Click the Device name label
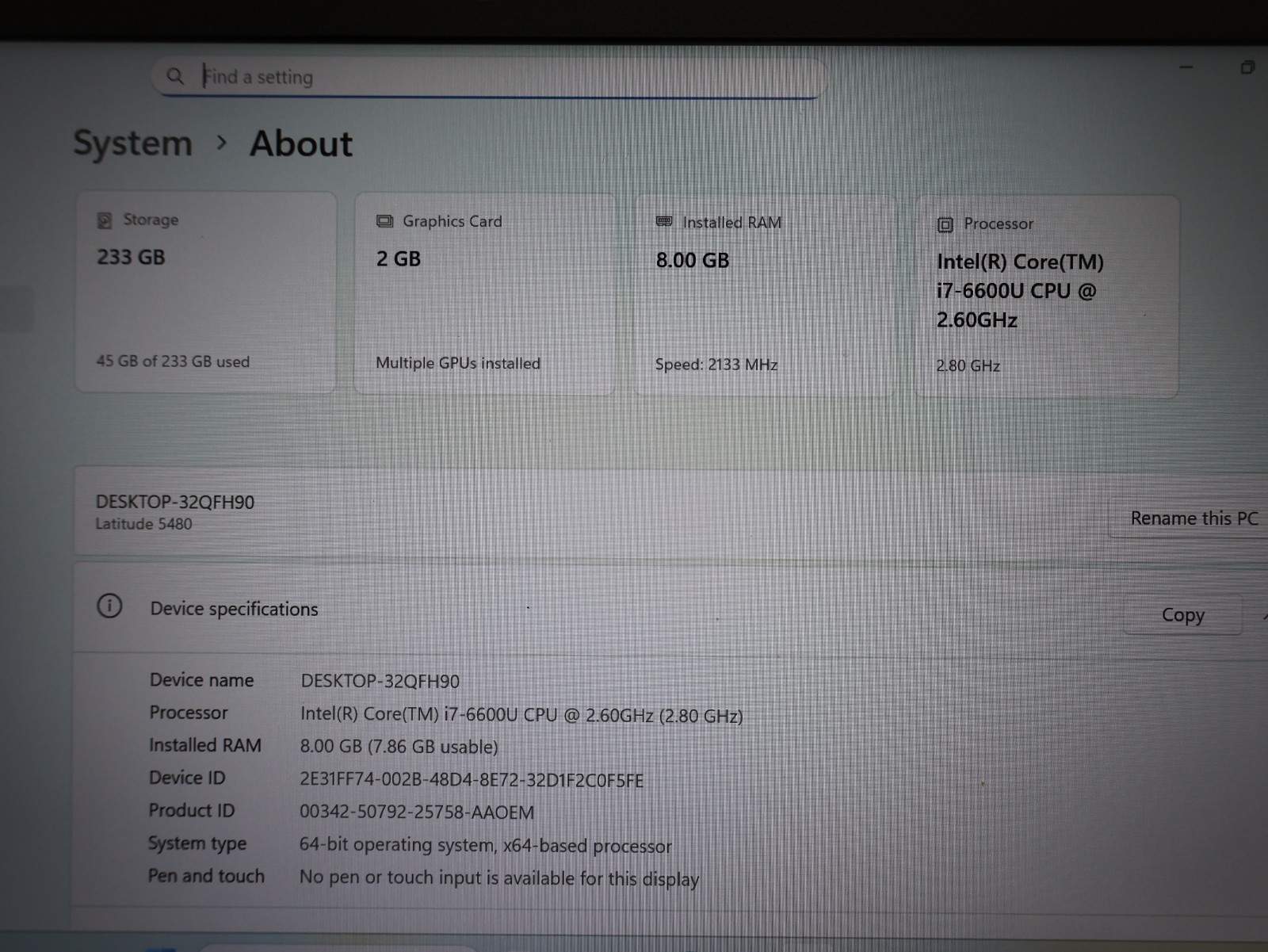1268x952 pixels. click(x=202, y=680)
